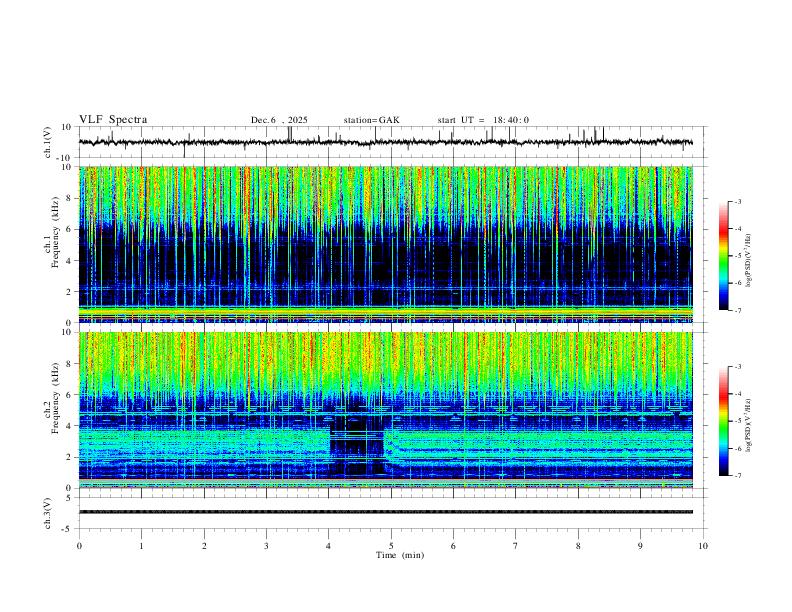Click the "start UT = 18:40:0" text

pyautogui.click(x=483, y=120)
